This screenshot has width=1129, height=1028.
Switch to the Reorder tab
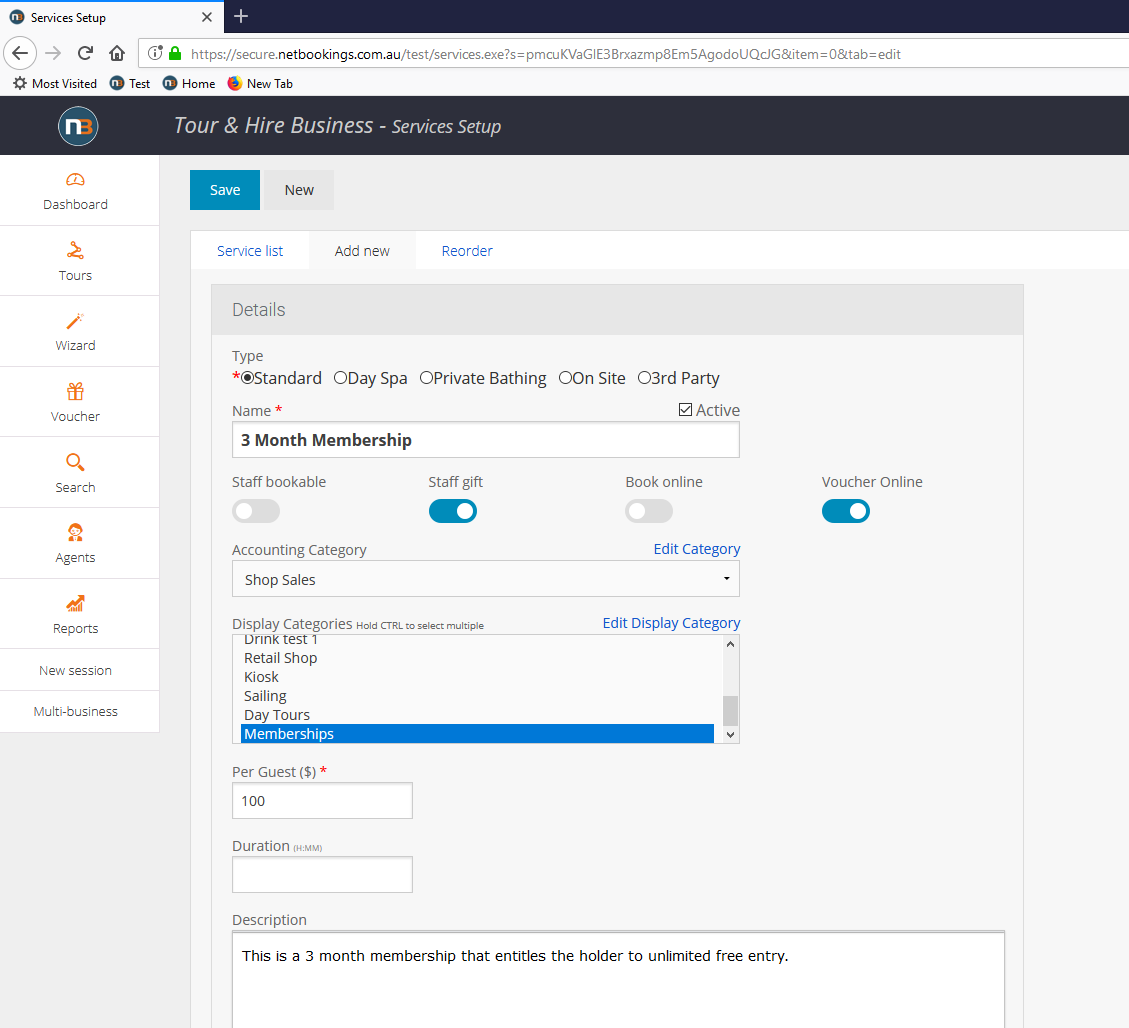[x=467, y=251]
